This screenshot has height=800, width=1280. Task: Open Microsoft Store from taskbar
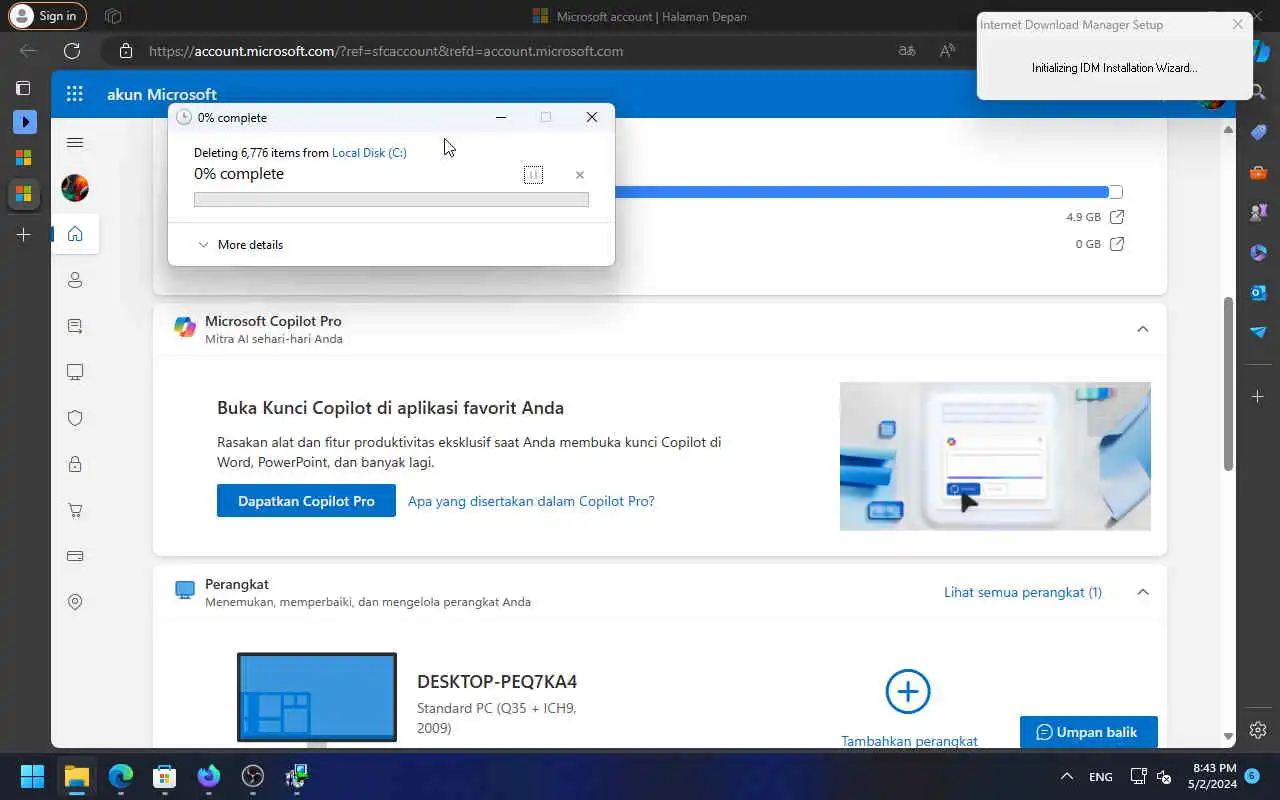164,776
